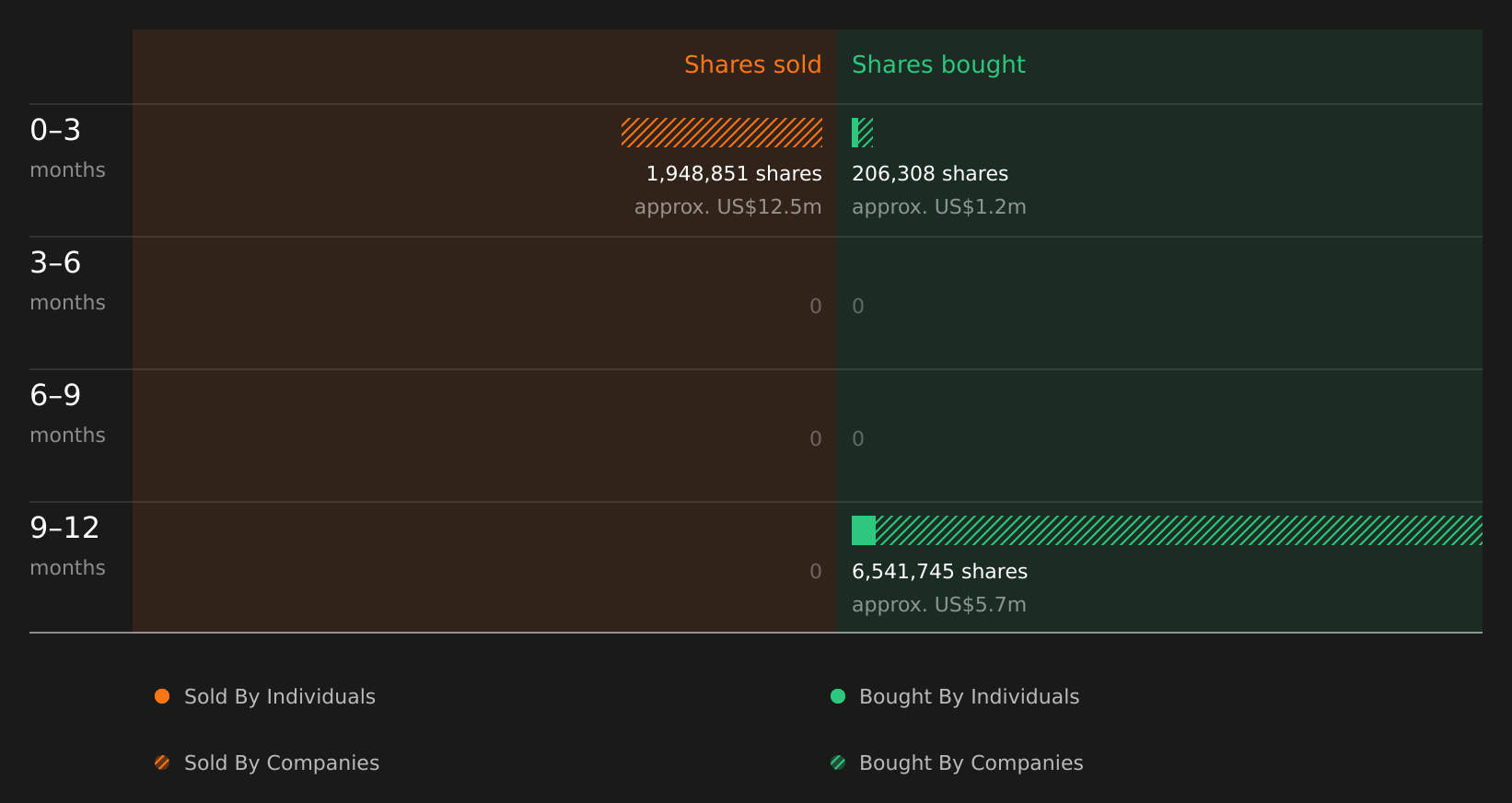Click the bought zero value in 6–9 months row

pos(858,438)
